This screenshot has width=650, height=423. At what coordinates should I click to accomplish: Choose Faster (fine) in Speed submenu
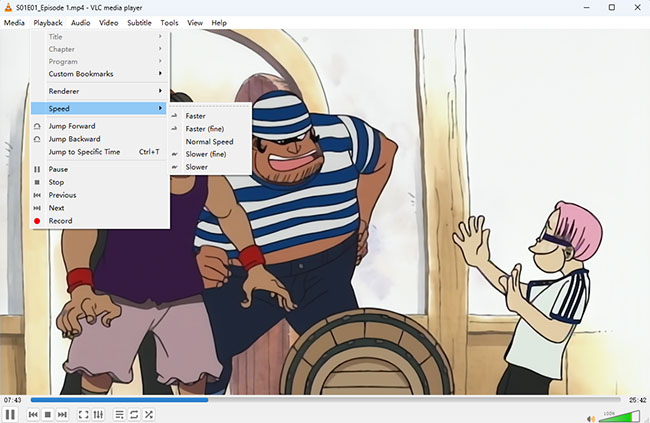(210, 129)
